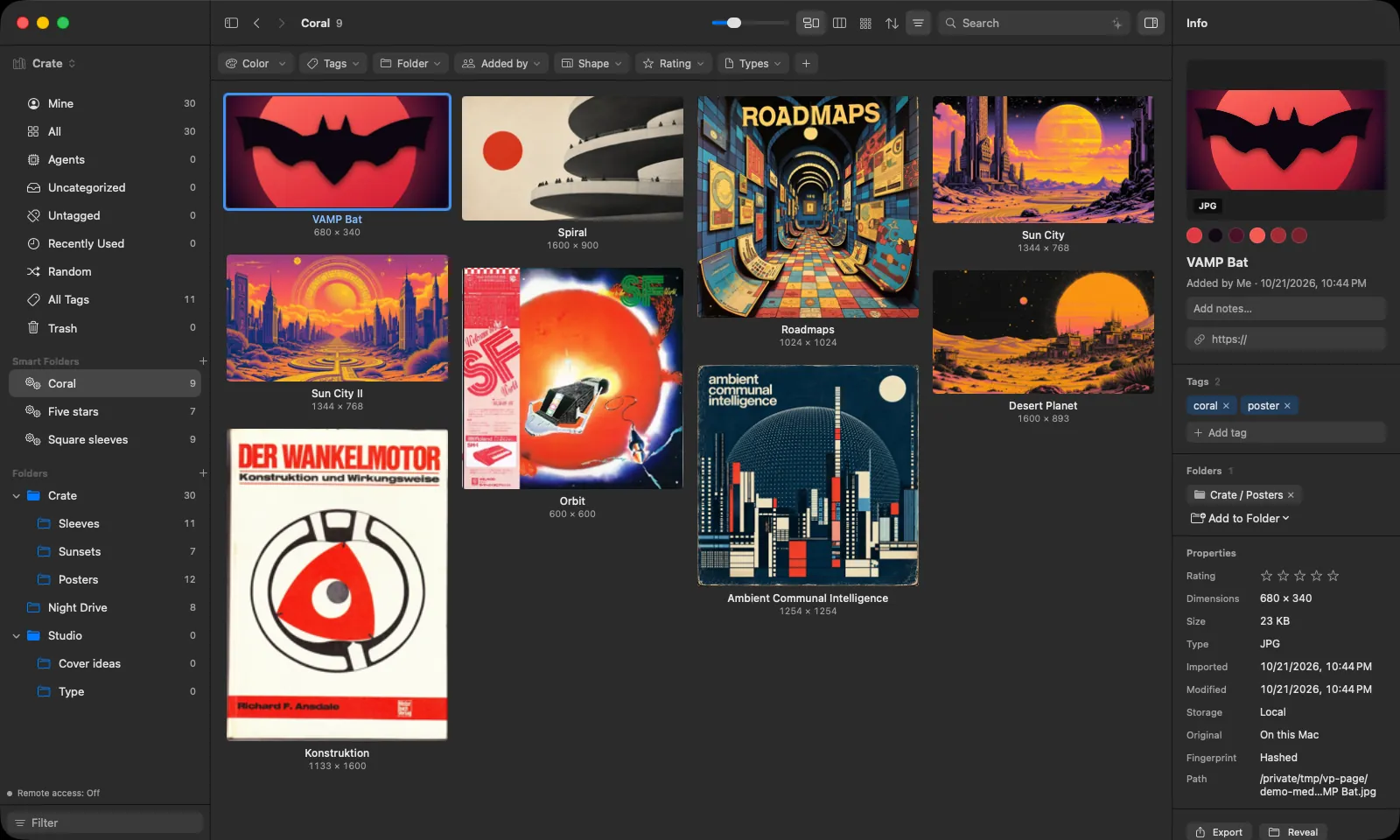The width and height of the screenshot is (1400, 840).
Task: Set rating to five stars
Action: coord(1333,576)
